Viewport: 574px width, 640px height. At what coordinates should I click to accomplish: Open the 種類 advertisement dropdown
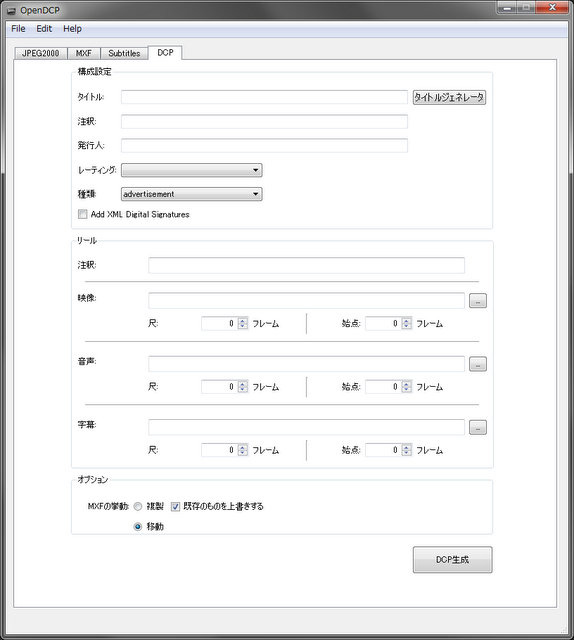coord(191,194)
